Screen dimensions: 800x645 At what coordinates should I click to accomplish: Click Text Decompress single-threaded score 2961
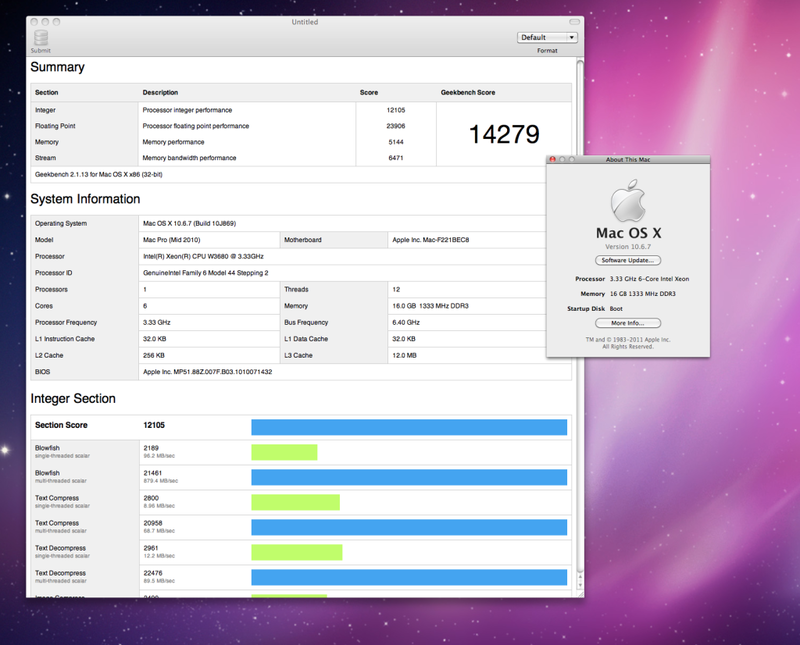151,548
